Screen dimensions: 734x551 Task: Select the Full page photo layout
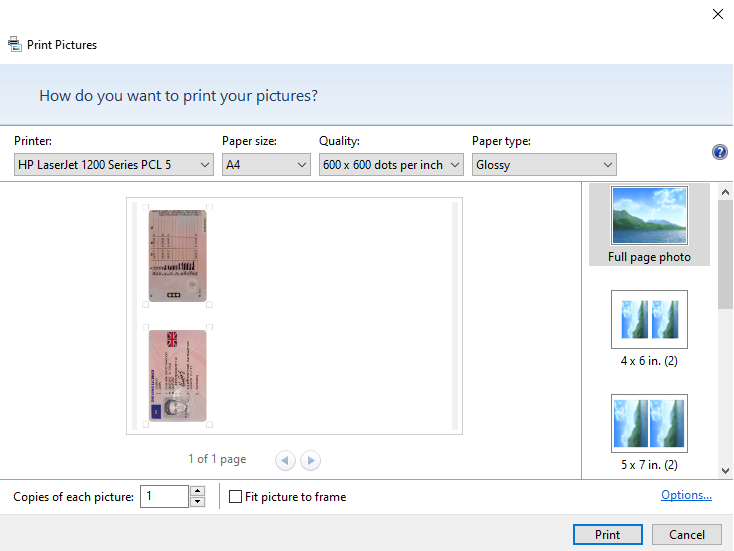pos(649,224)
